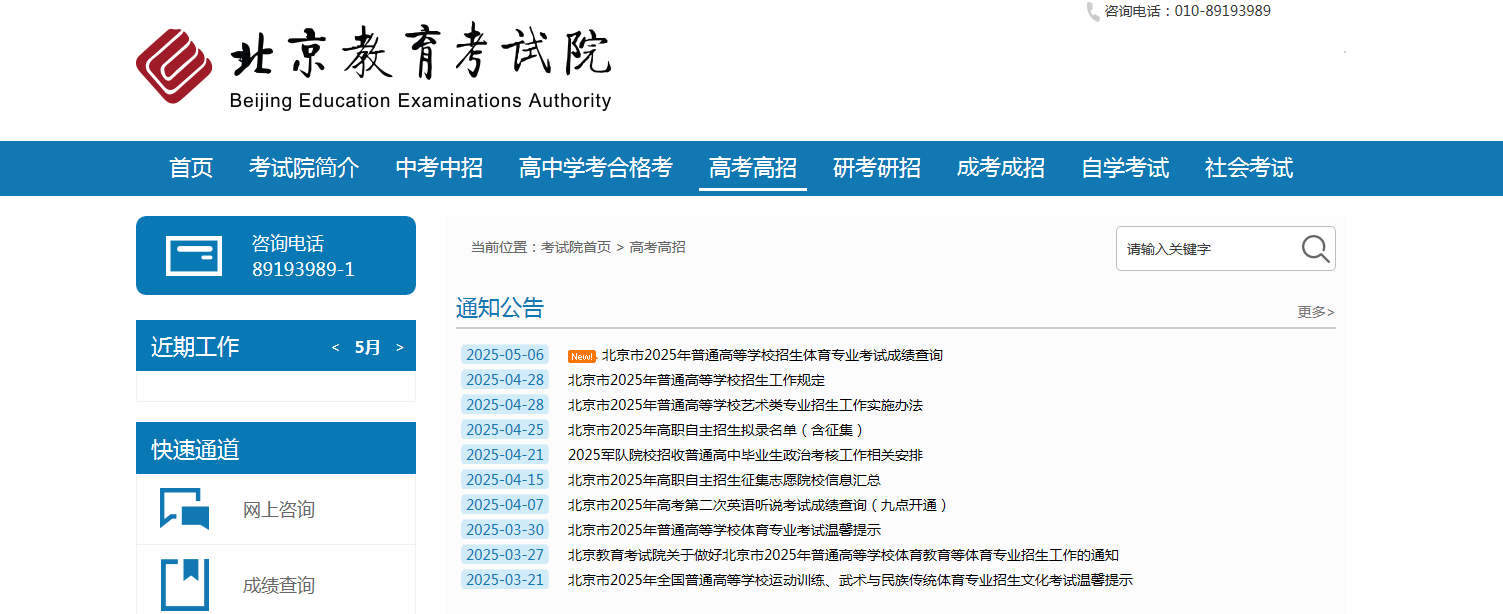1503x614 pixels.
Task: Click the 咨询电话 card icon
Action: pyautogui.click(x=194, y=256)
